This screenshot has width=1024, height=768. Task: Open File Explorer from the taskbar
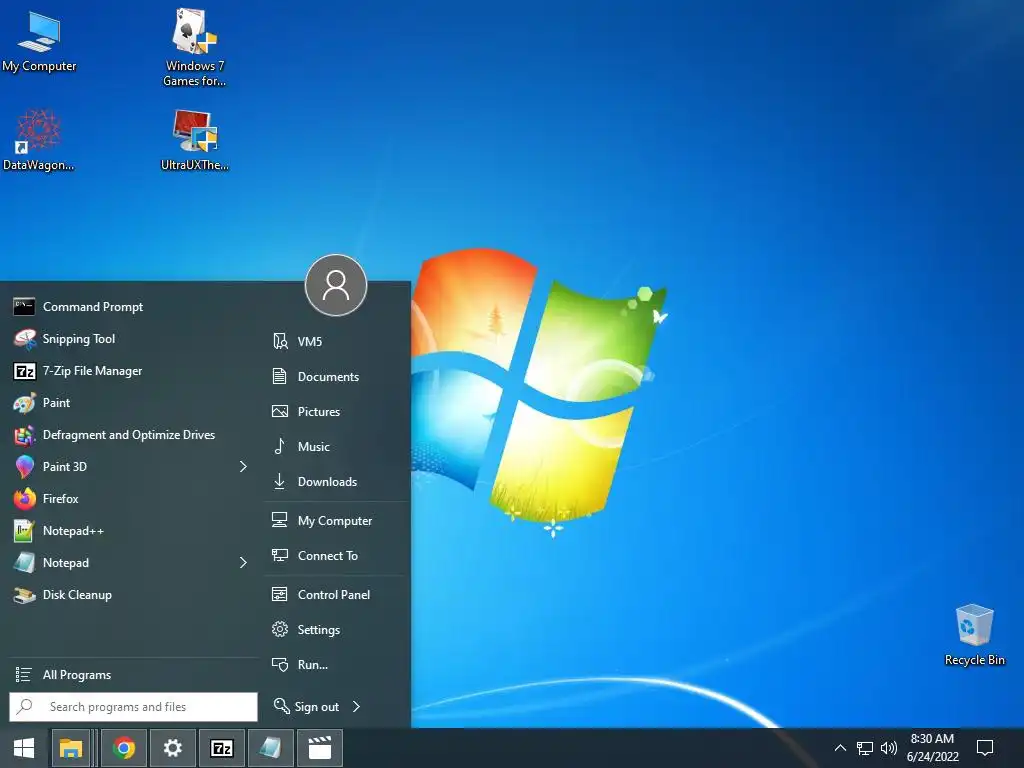[71, 748]
